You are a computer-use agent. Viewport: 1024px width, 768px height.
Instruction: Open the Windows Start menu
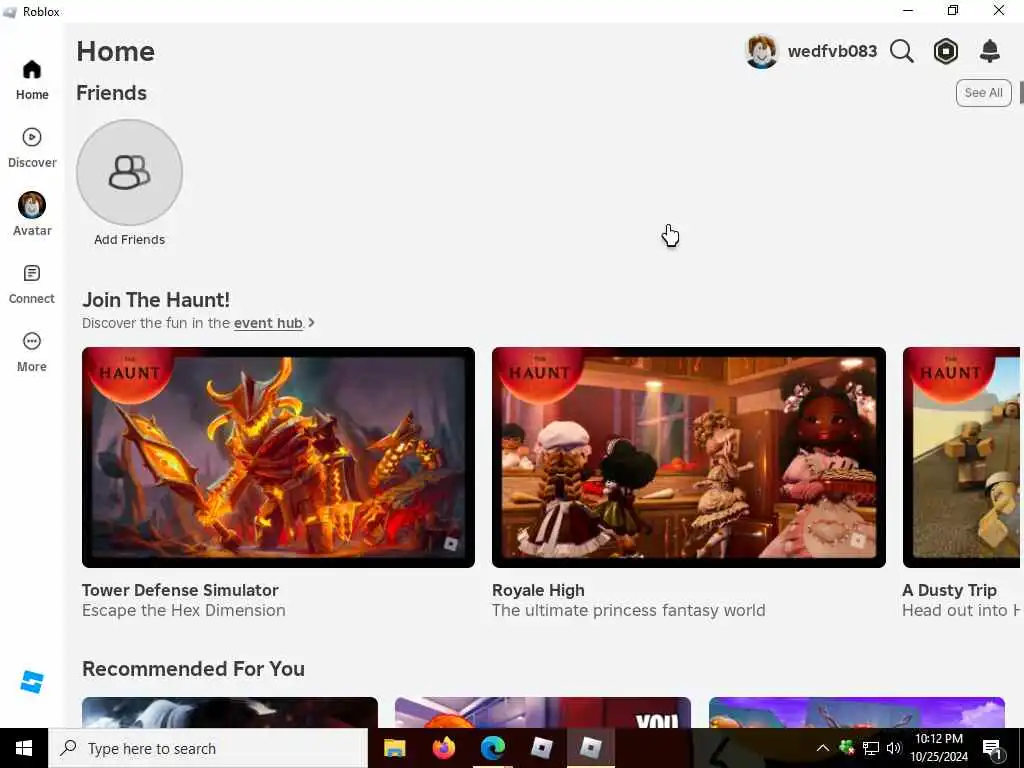24,748
